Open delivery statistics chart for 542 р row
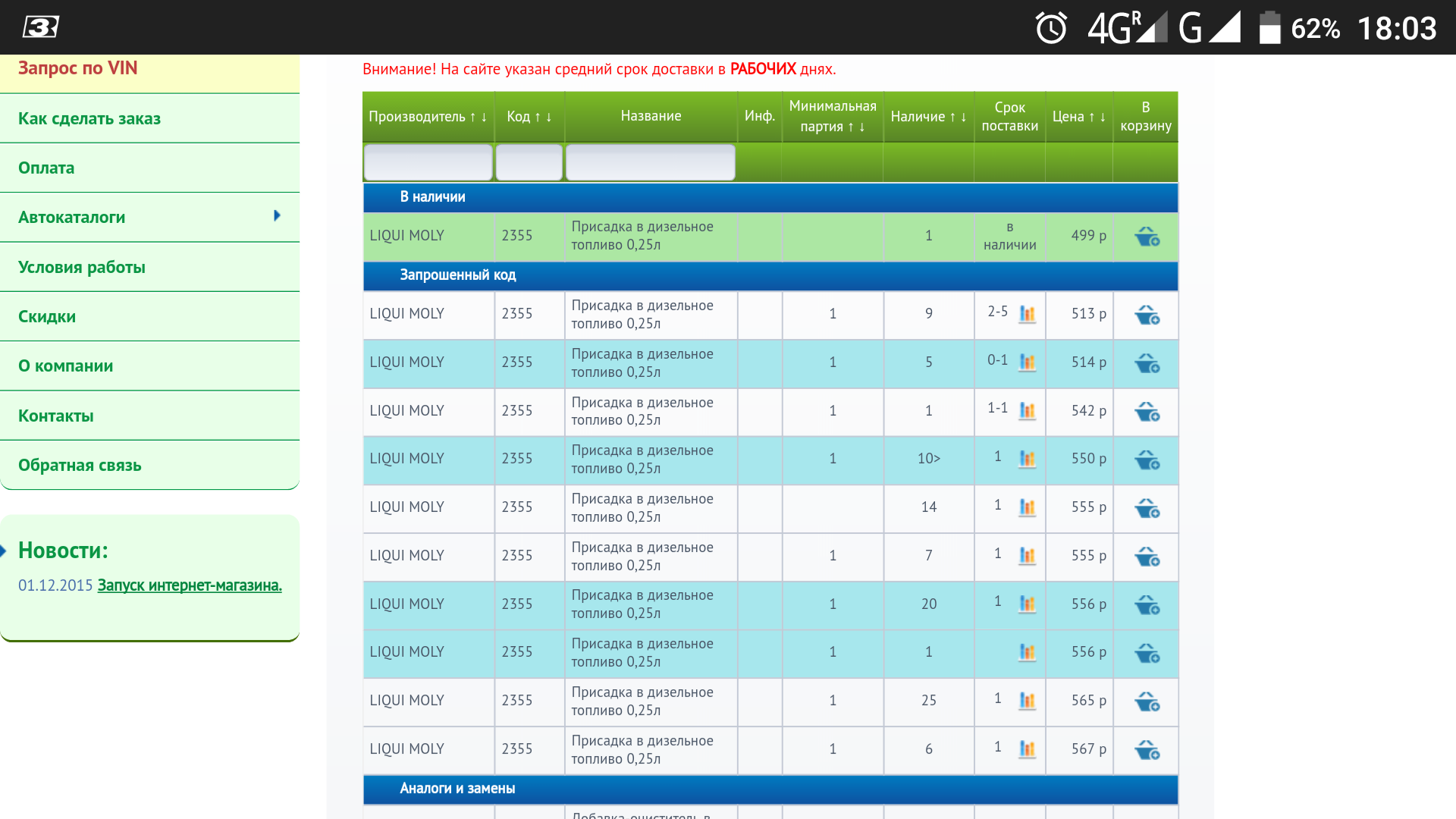This screenshot has width=1456, height=819. pos(1027,411)
